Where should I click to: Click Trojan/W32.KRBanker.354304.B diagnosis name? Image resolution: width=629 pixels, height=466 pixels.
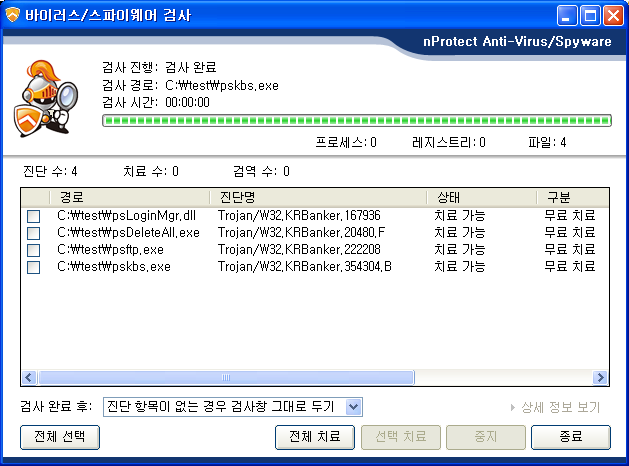pyautogui.click(x=305, y=267)
